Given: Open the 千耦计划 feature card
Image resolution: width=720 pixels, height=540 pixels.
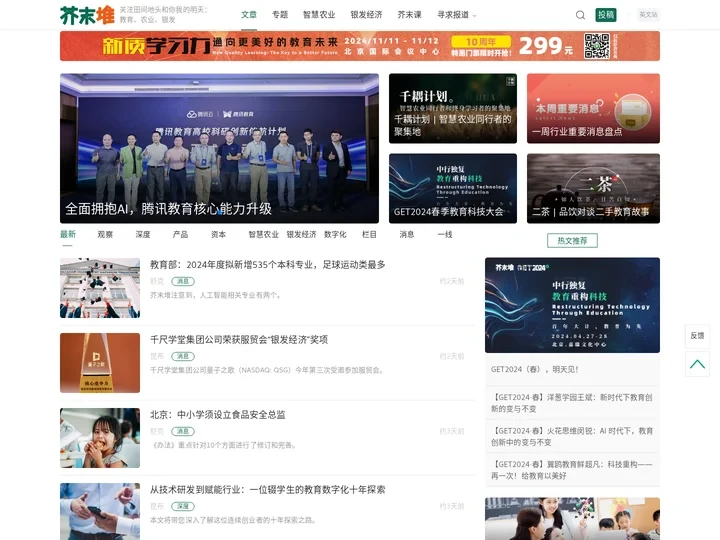Looking at the screenshot, I should (453, 108).
